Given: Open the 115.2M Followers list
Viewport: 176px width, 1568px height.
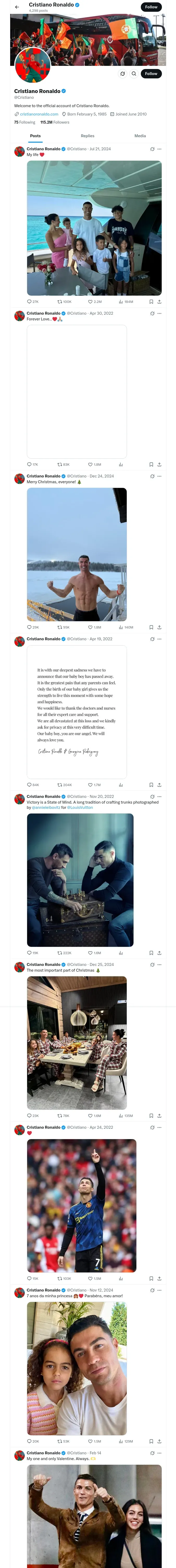Looking at the screenshot, I should click(54, 122).
